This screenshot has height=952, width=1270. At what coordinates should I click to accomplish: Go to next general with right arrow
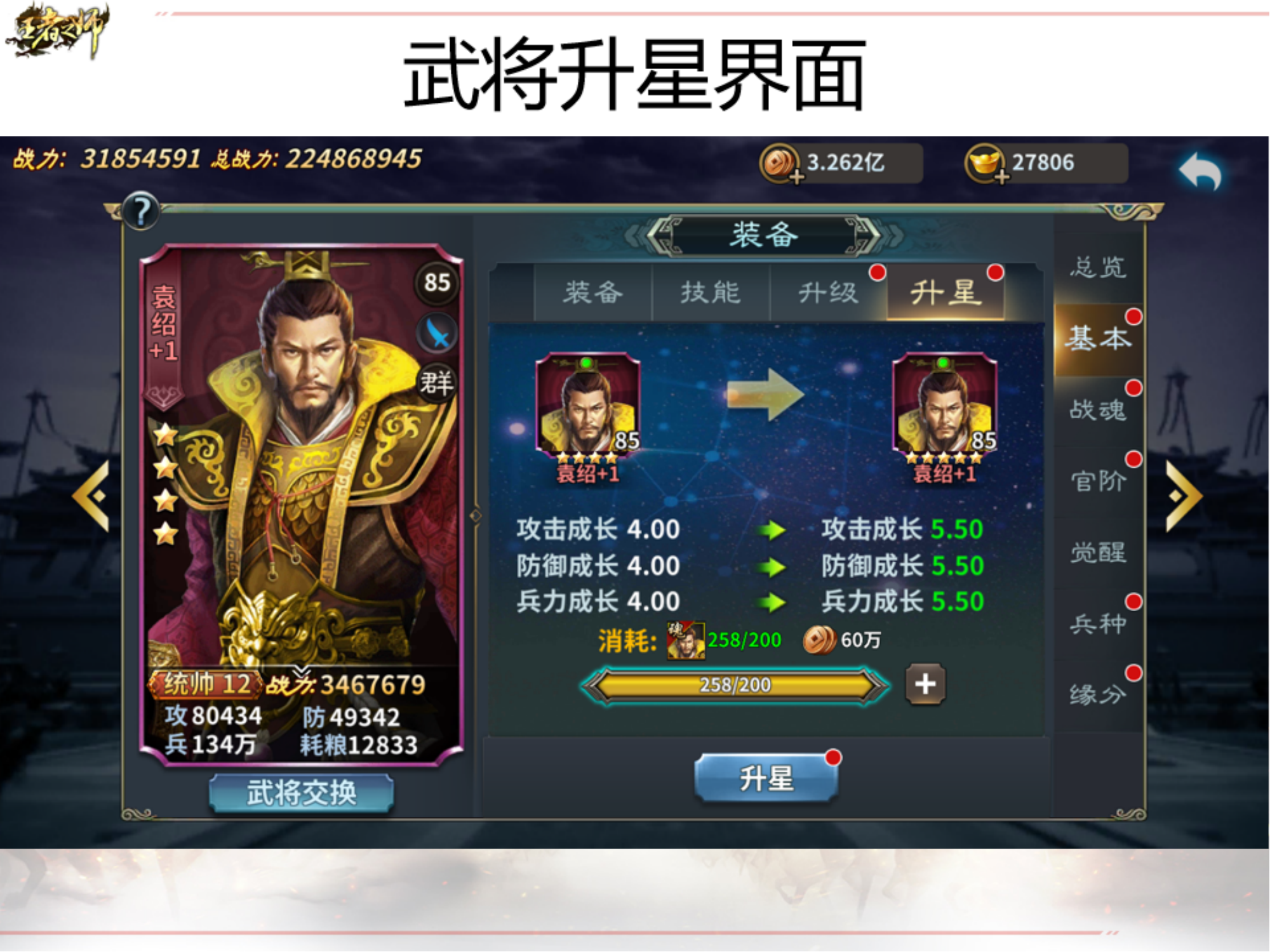tap(1184, 496)
